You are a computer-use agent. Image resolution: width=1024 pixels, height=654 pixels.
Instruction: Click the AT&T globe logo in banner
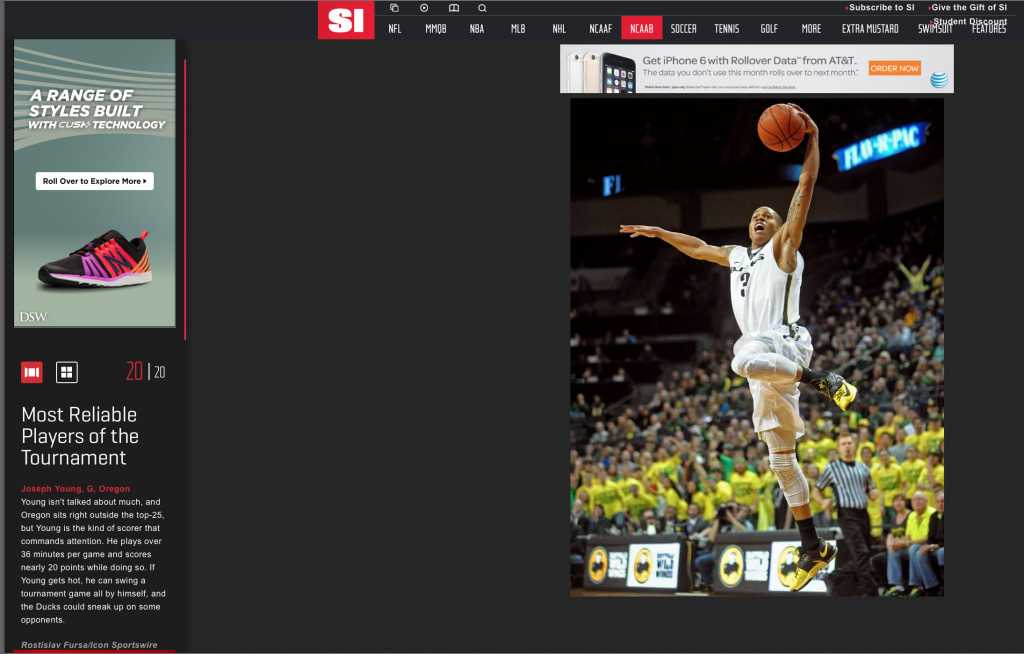pyautogui.click(x=938, y=79)
